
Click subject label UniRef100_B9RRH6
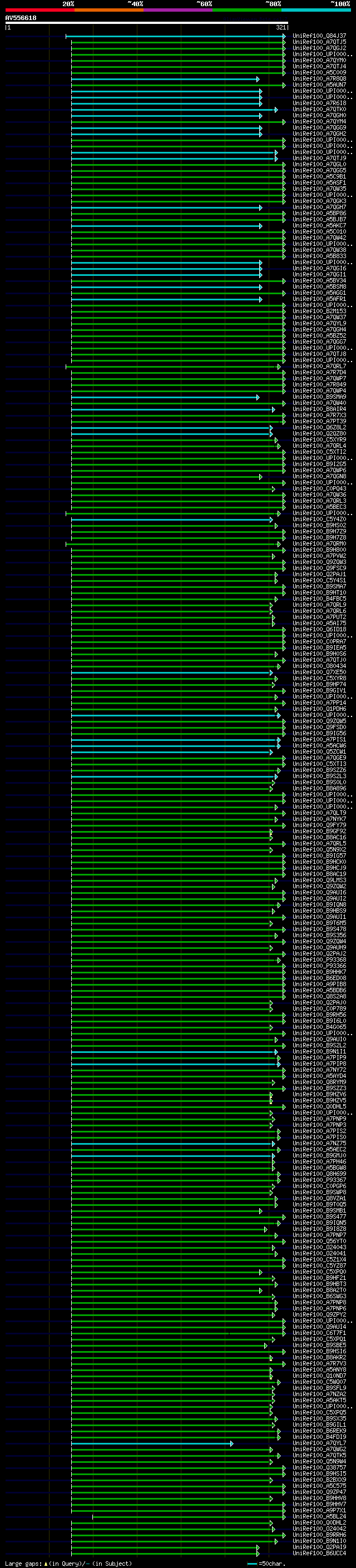(x=319, y=1535)
